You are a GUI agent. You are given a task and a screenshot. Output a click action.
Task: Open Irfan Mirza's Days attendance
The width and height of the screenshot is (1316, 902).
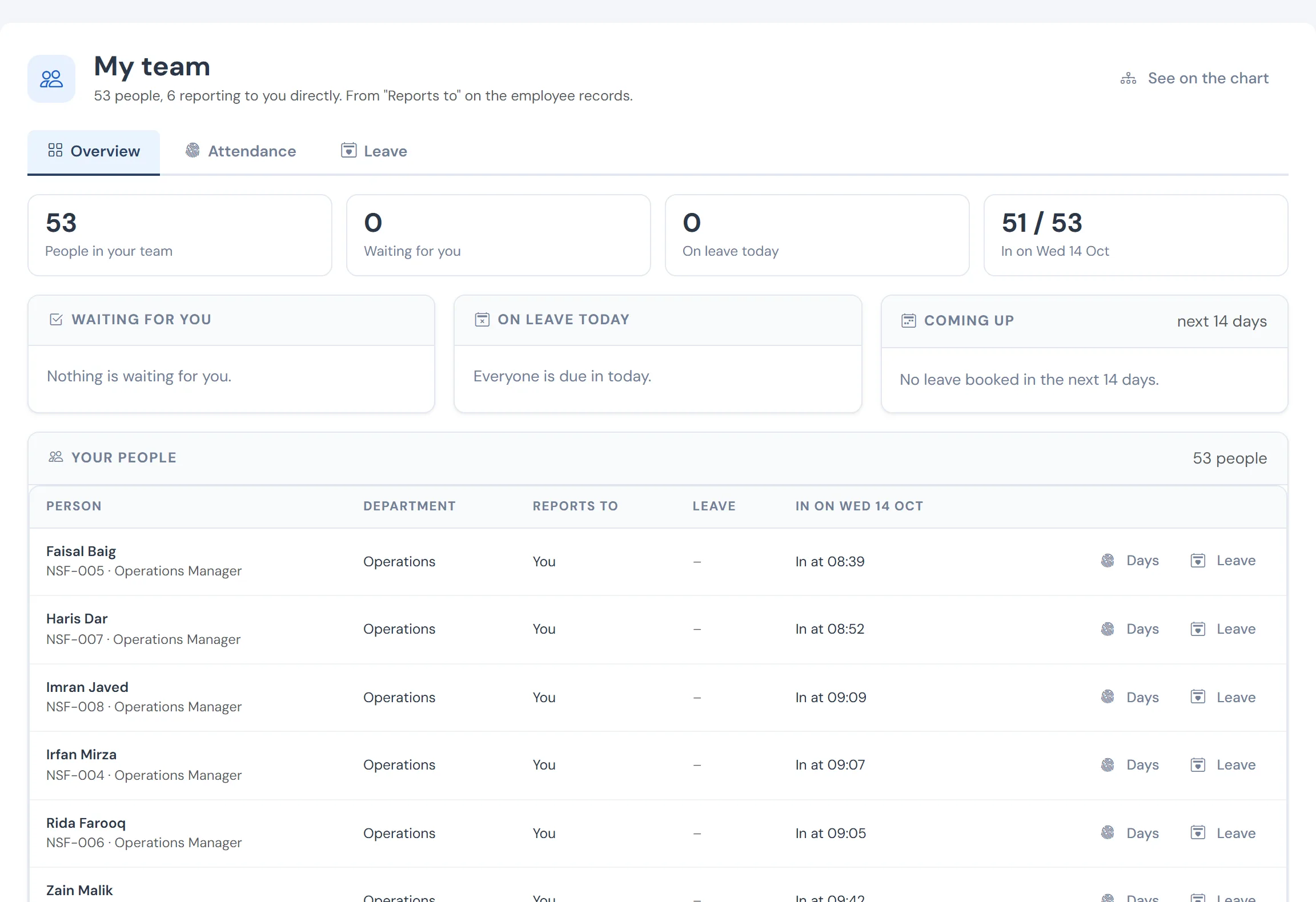[x=1130, y=765]
